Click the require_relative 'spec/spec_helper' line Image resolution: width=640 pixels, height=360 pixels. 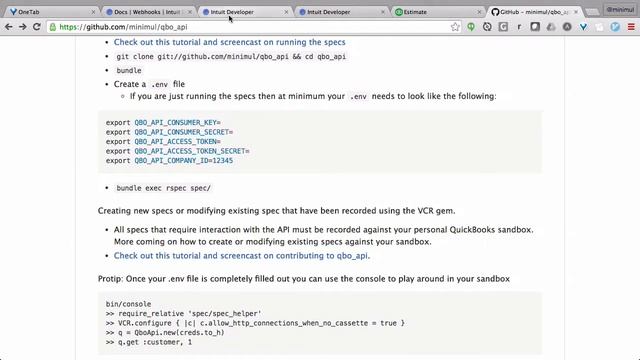pyautogui.click(x=183, y=313)
